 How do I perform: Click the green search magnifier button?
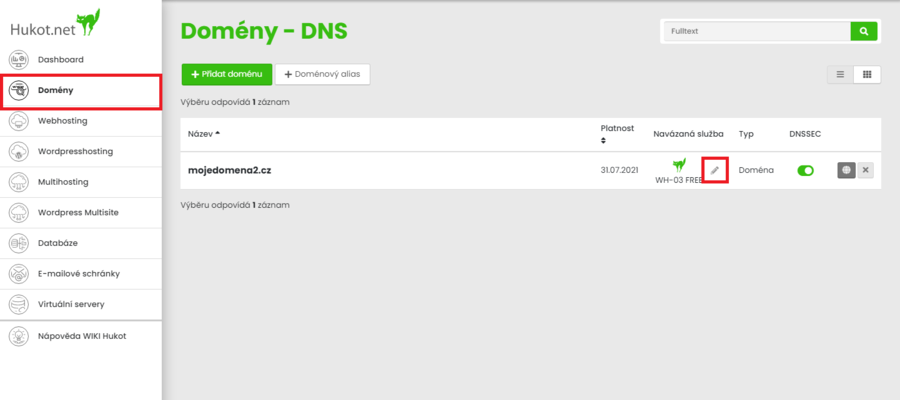point(864,32)
